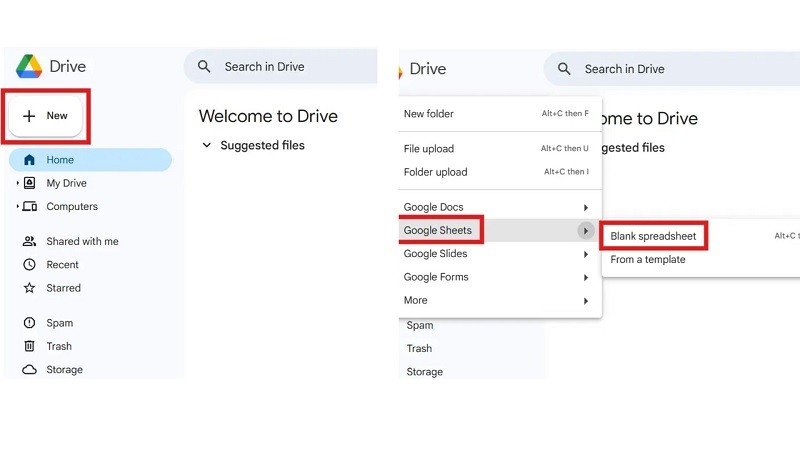
Task: Click the Search in Drive field in right panel
Action: coord(672,69)
